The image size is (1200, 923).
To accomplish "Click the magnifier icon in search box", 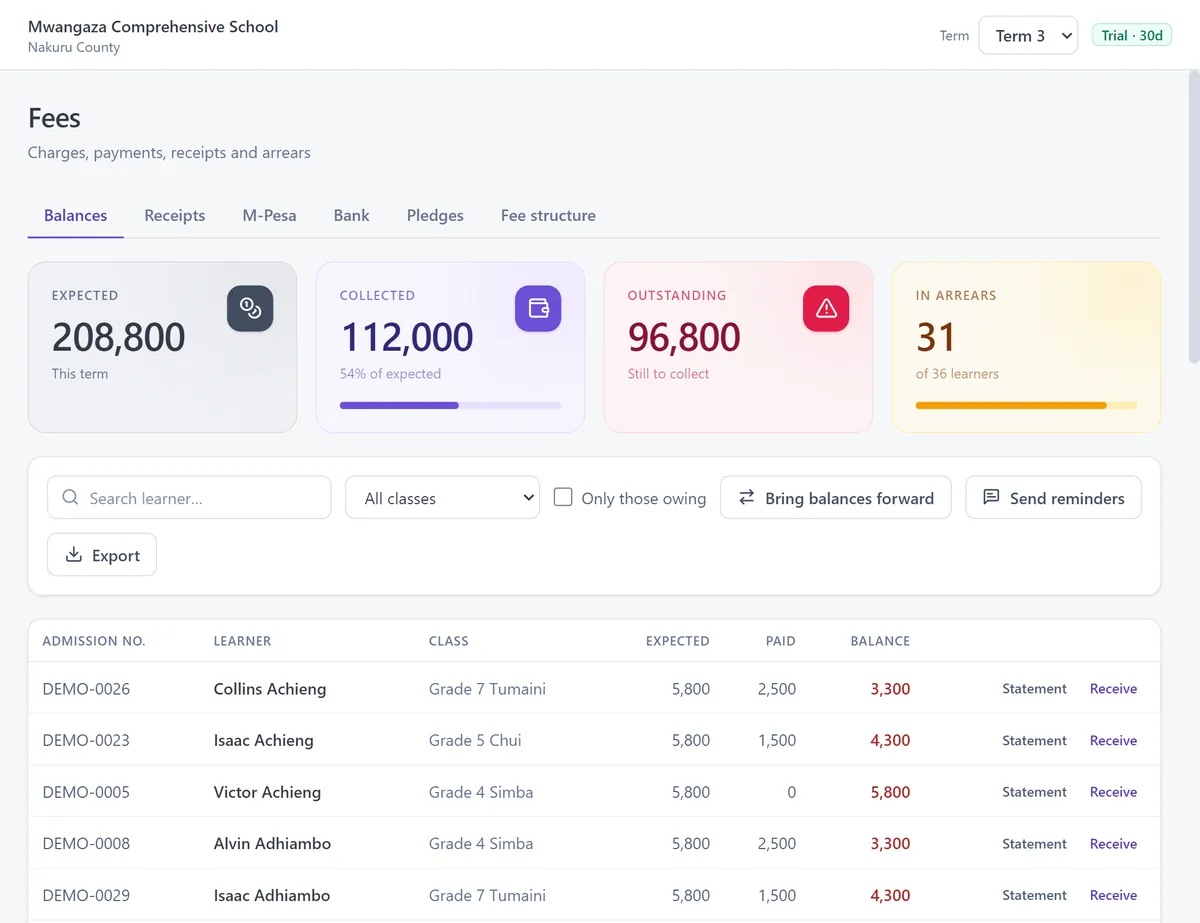I will [70, 497].
